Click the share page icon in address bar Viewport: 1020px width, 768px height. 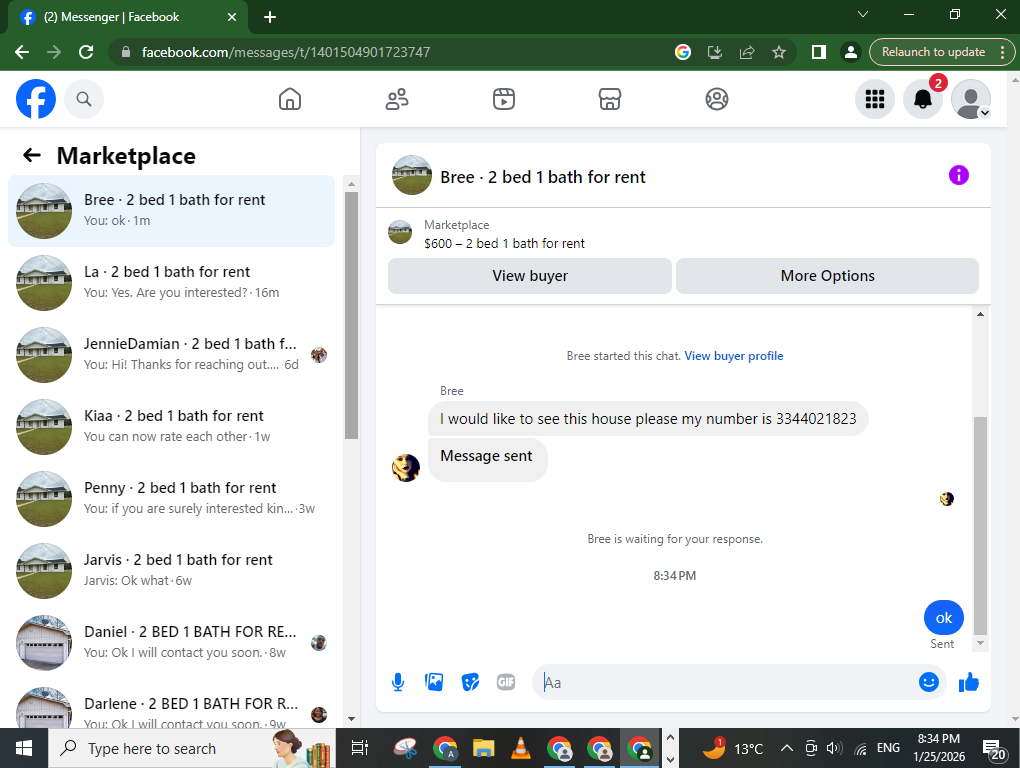(747, 52)
